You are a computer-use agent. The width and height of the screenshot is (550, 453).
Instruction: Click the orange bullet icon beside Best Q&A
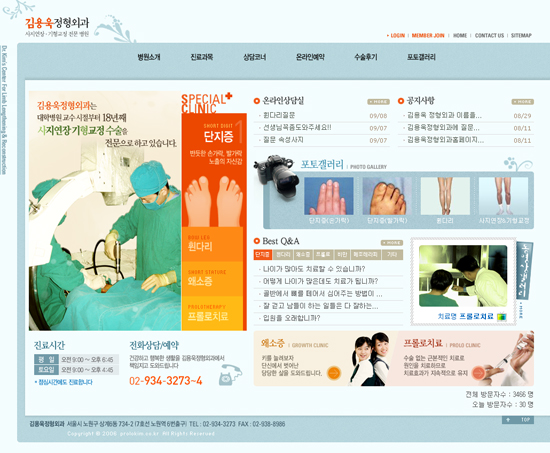pyautogui.click(x=257, y=241)
